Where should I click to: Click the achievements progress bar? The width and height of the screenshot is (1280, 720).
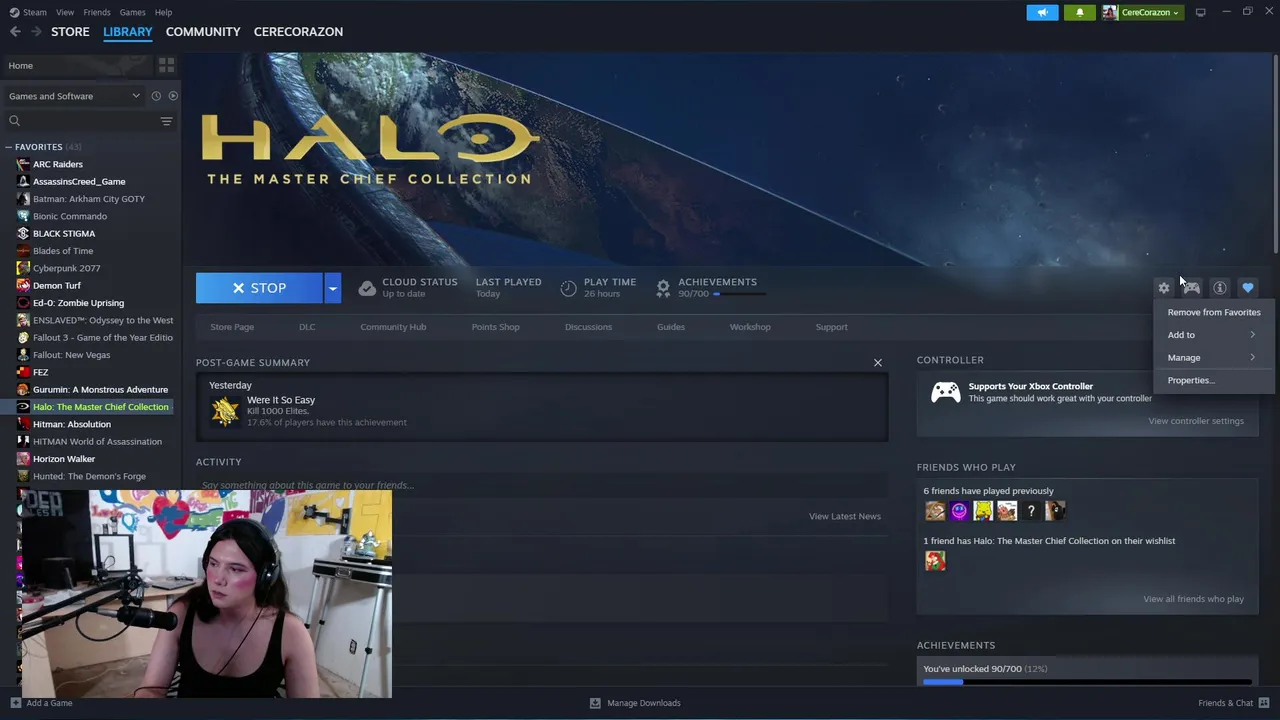(x=1087, y=682)
